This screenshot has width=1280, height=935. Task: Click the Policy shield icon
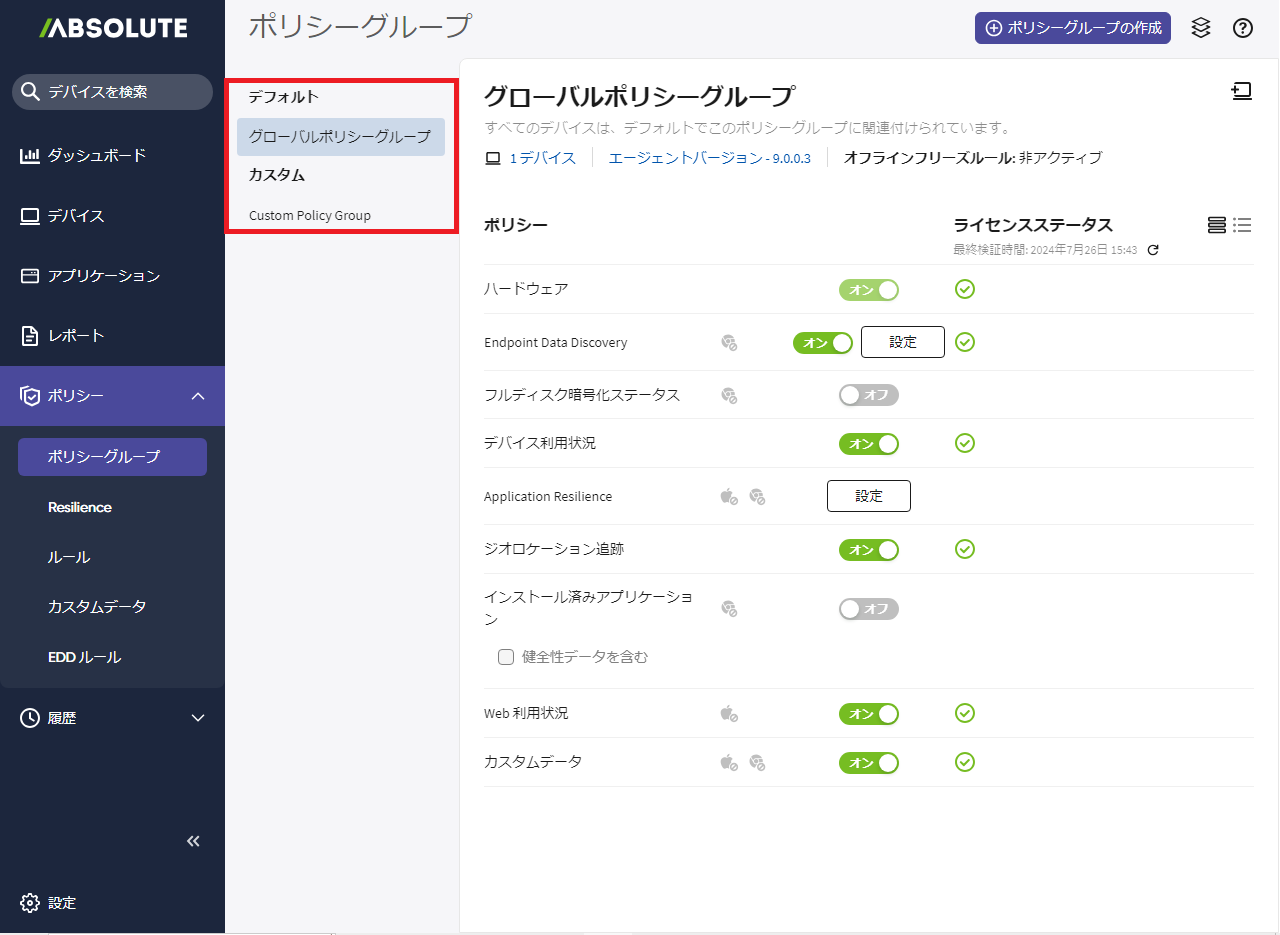[x=30, y=396]
